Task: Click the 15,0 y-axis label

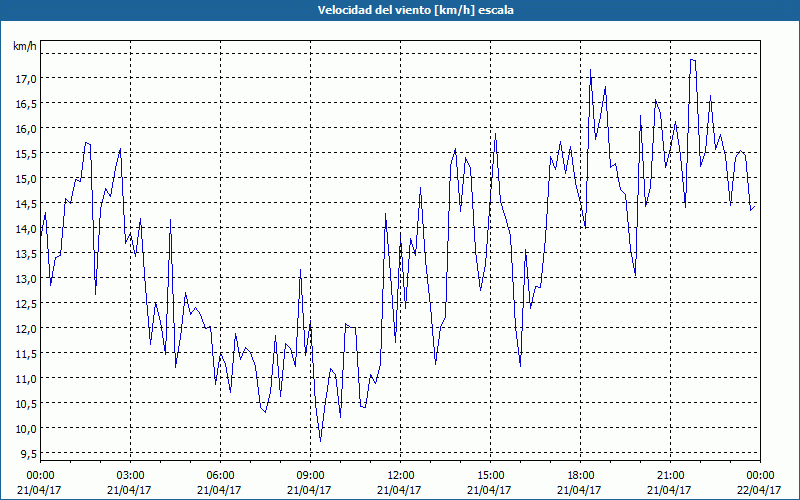Action: tap(27, 179)
